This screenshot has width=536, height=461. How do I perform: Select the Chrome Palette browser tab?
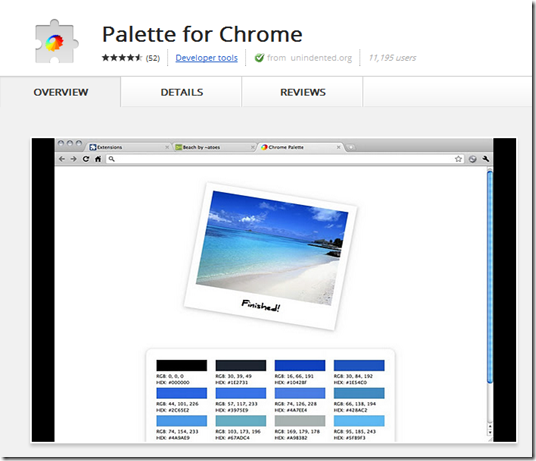[x=300, y=147]
